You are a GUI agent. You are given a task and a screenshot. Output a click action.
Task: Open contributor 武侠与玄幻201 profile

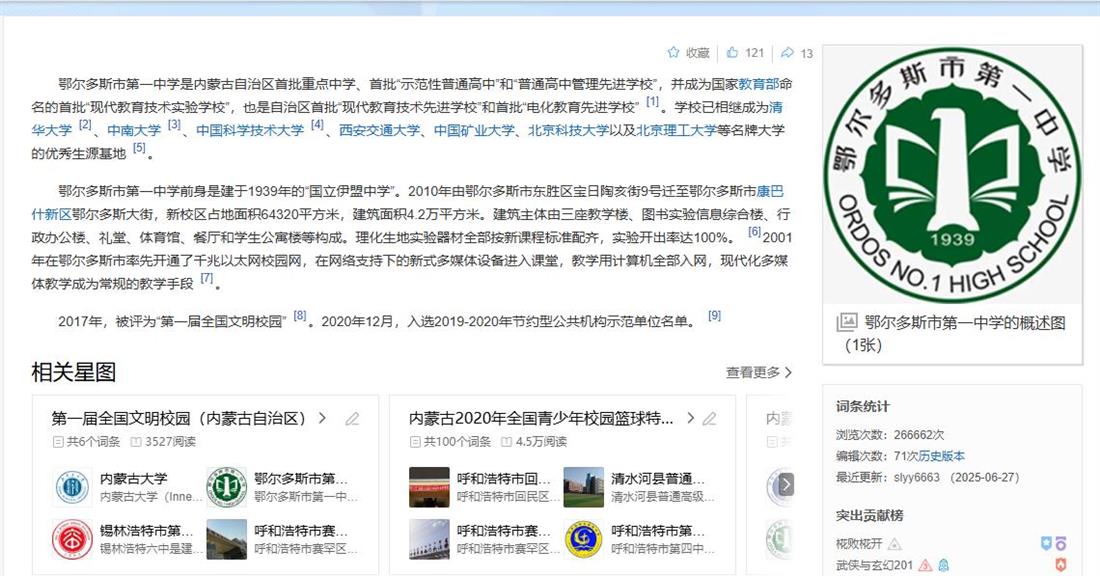click(x=874, y=565)
